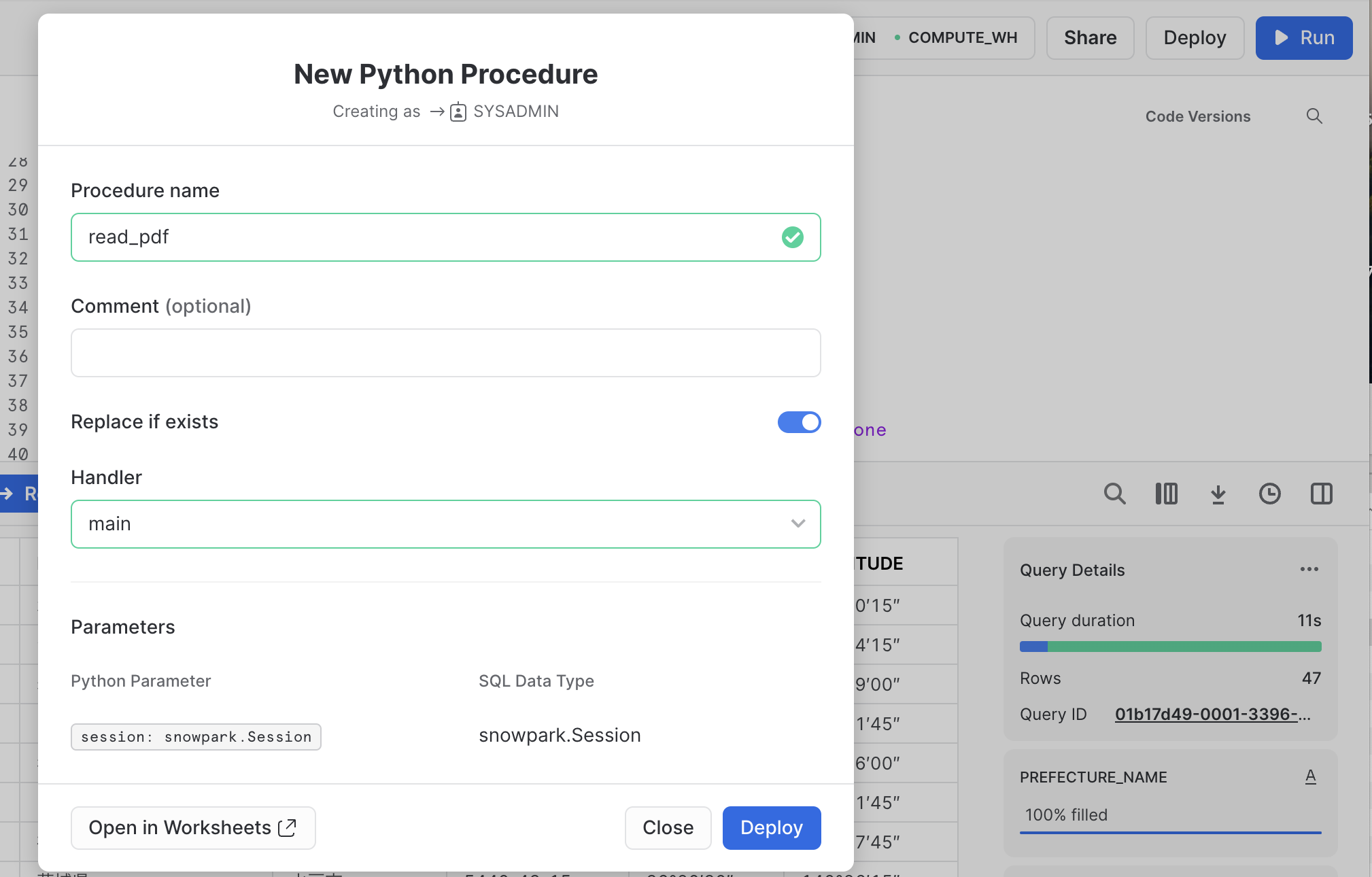Click the Run play icon

click(x=1282, y=37)
